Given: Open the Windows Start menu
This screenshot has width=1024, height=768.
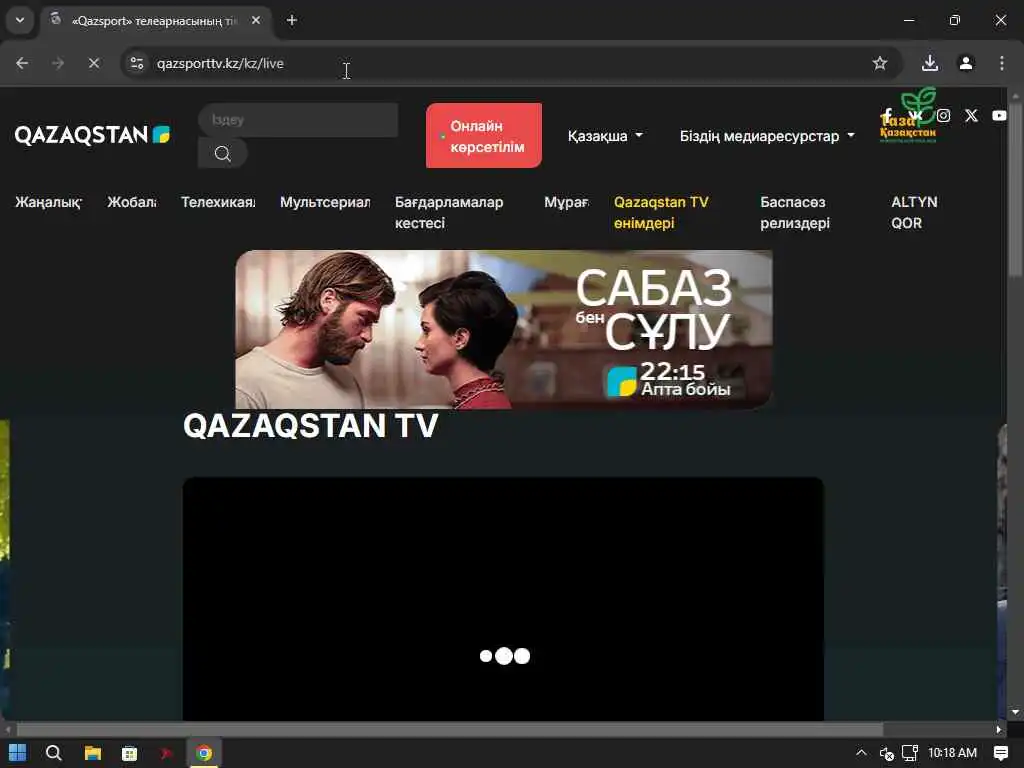Looking at the screenshot, I should (18, 753).
